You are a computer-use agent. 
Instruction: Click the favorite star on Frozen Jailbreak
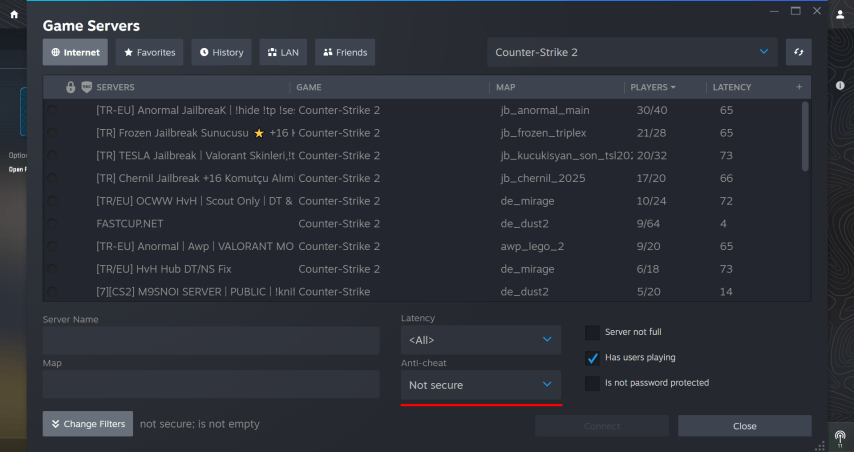259,133
